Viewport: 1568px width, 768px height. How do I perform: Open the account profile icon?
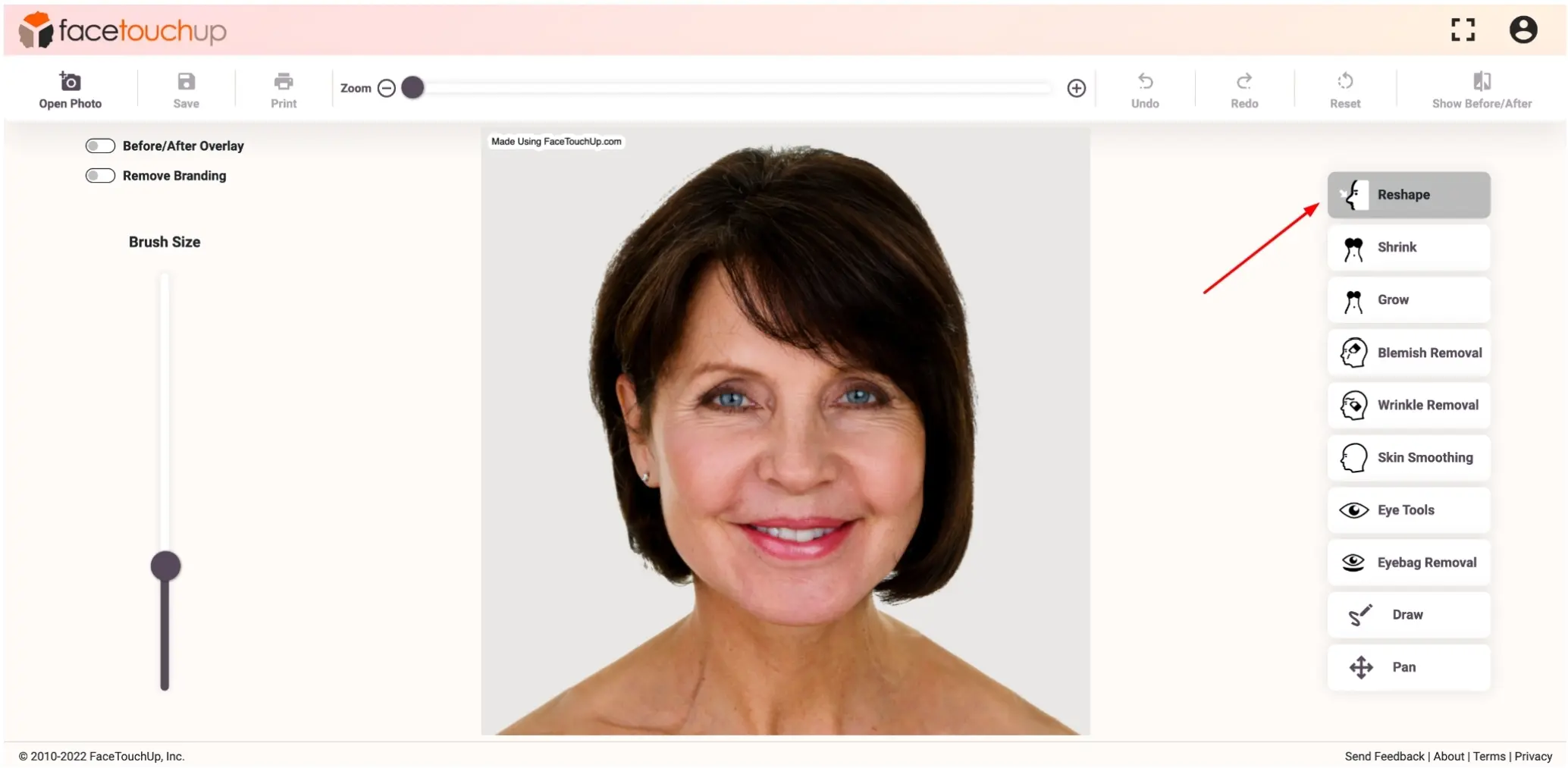click(x=1523, y=30)
